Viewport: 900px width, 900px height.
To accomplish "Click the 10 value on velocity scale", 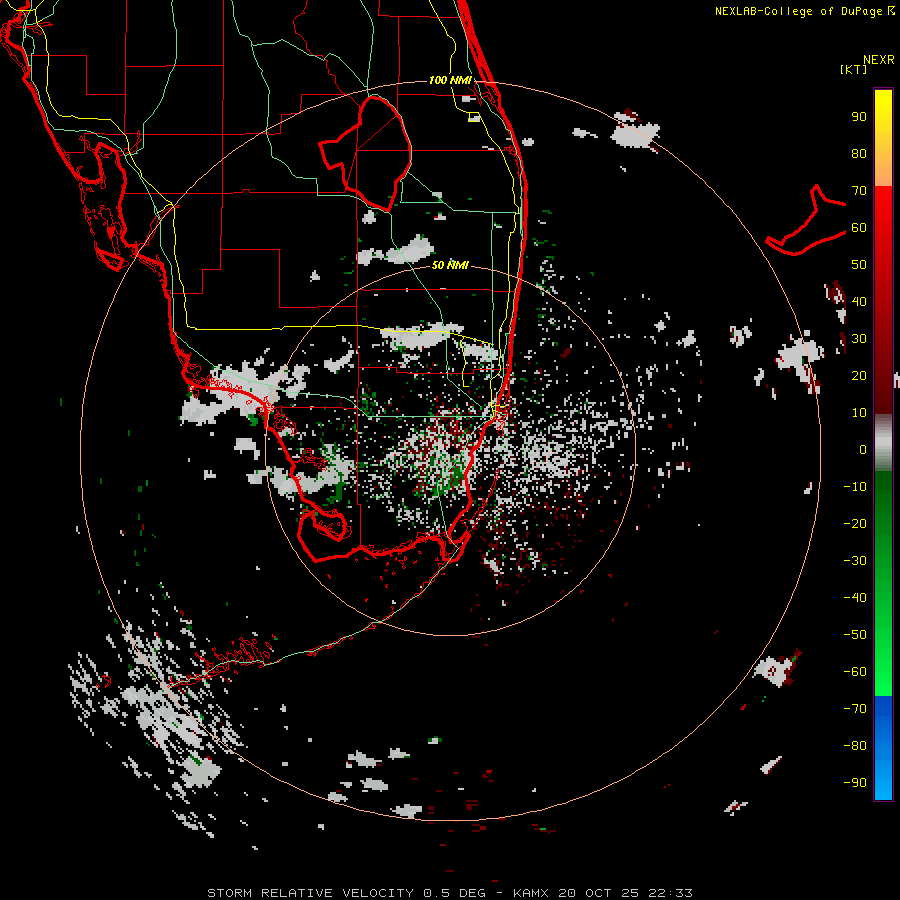I will pos(859,413).
